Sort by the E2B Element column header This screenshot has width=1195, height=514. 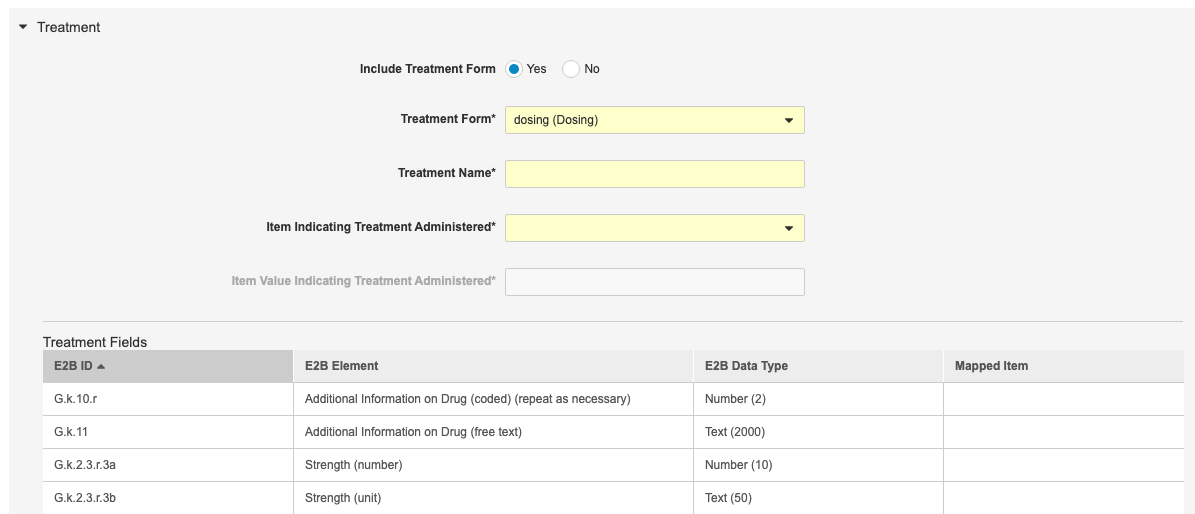(341, 366)
